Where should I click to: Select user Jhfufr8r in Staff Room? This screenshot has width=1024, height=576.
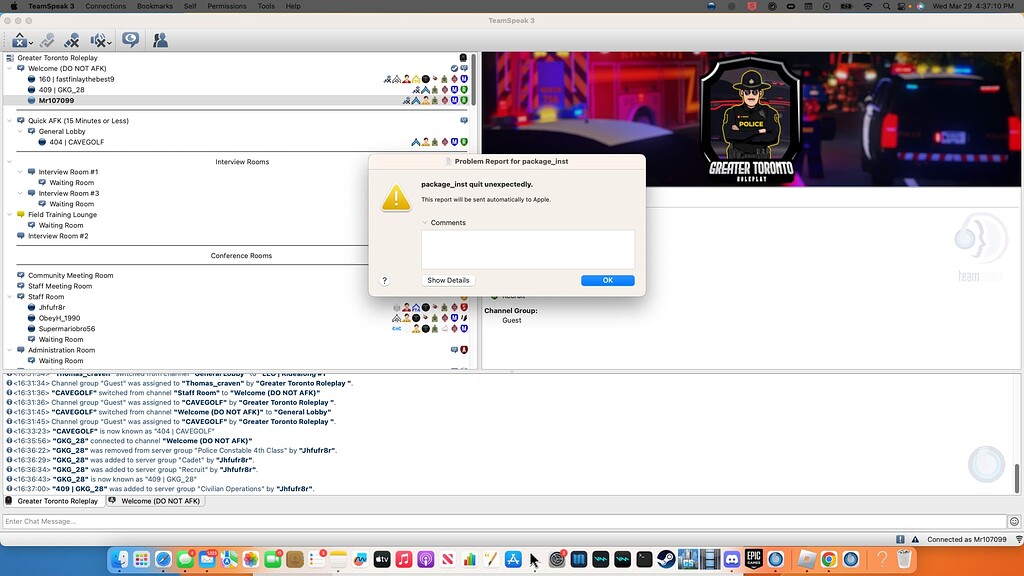pos(52,307)
